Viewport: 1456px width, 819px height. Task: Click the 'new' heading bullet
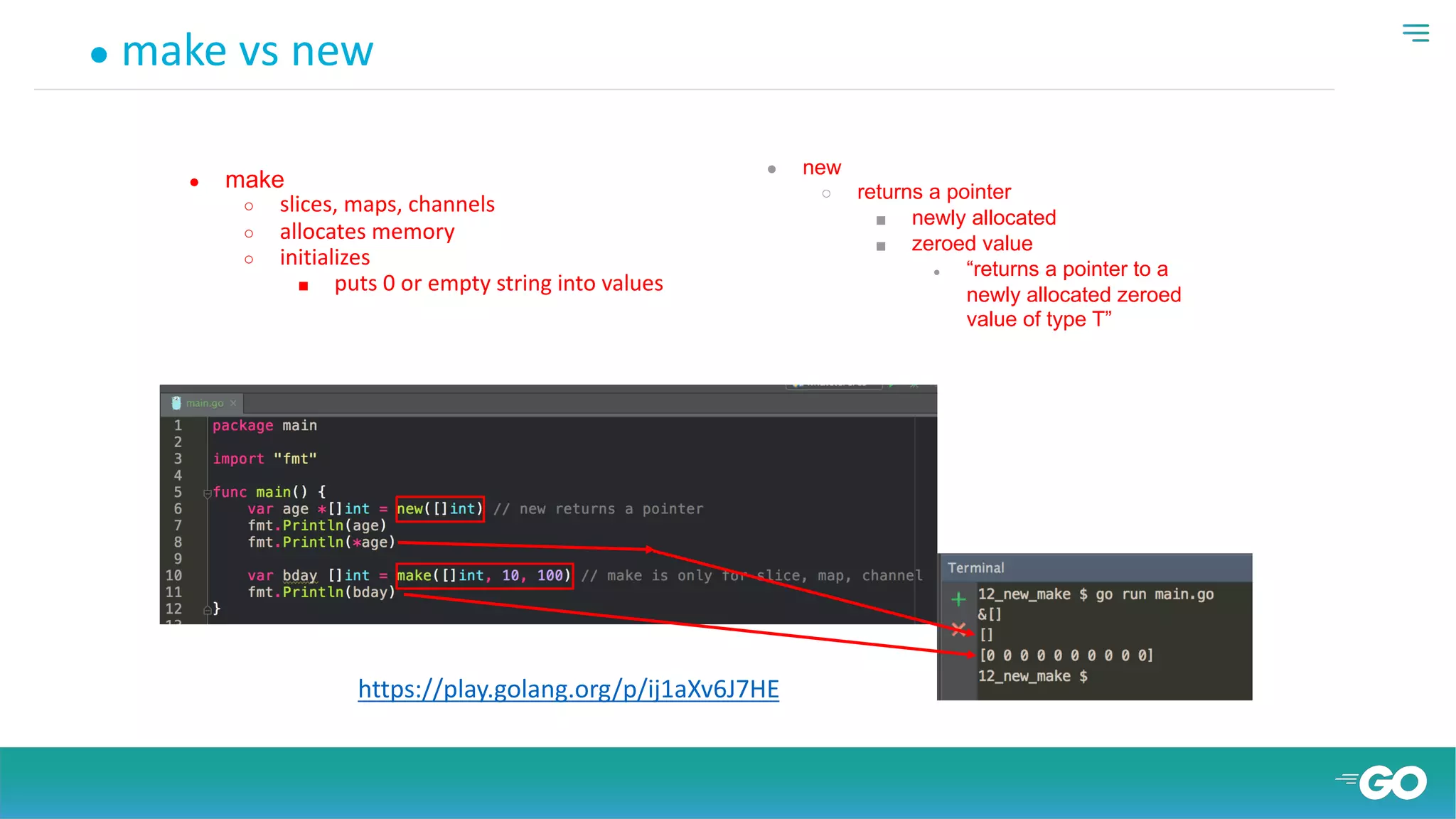821,168
